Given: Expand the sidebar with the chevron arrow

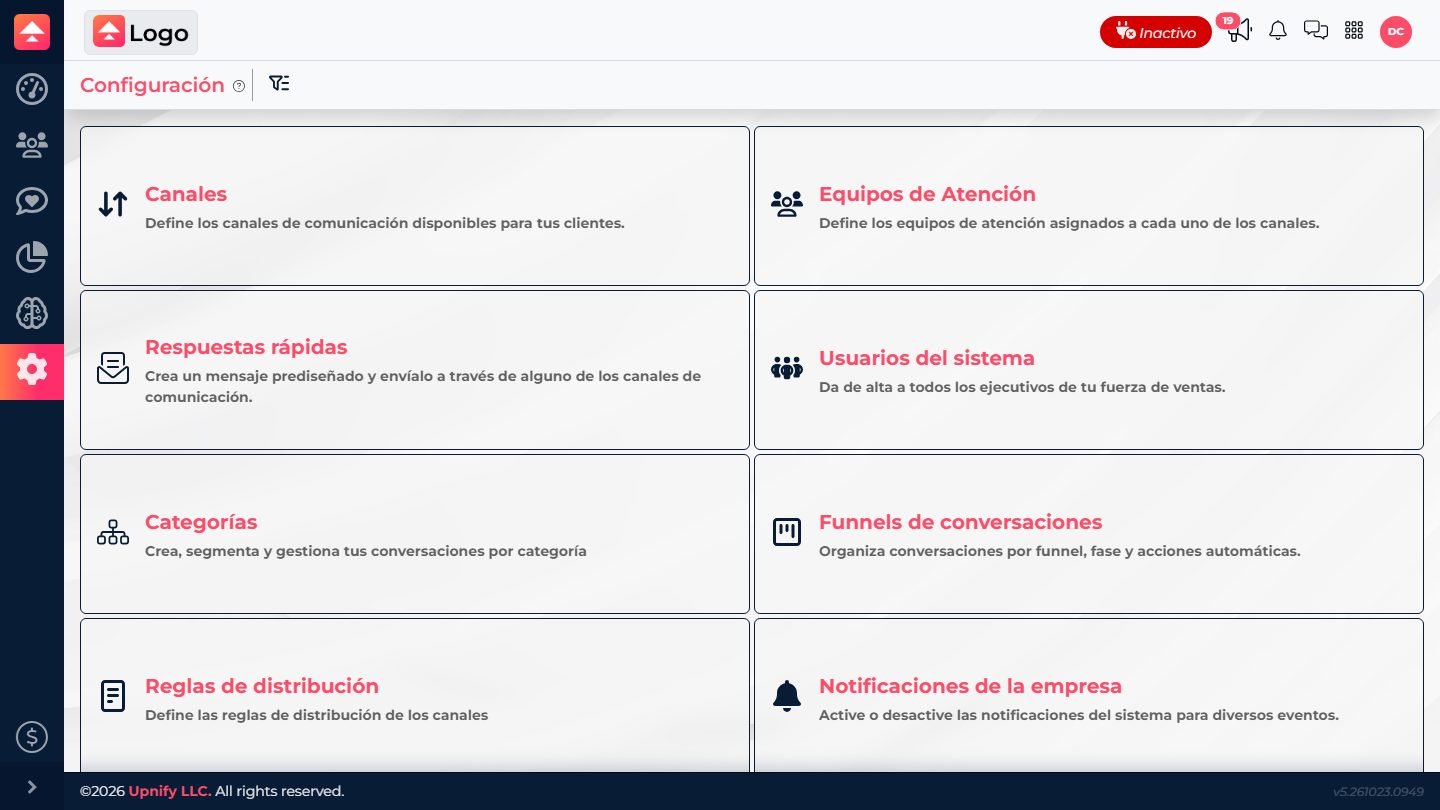Looking at the screenshot, I should coord(32,787).
